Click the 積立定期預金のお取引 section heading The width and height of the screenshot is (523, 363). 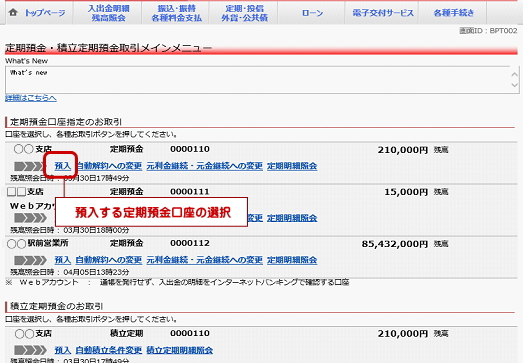pos(56,306)
